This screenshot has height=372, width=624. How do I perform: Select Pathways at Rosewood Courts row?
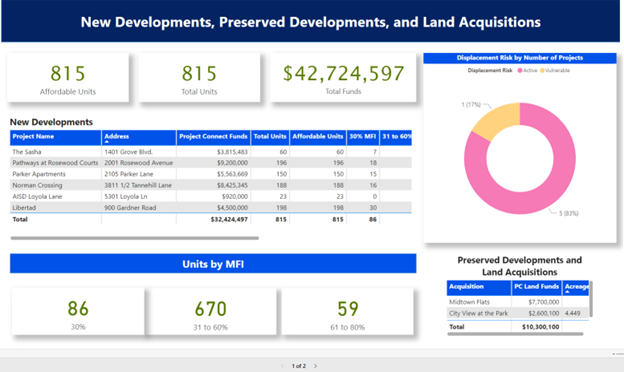(211, 163)
